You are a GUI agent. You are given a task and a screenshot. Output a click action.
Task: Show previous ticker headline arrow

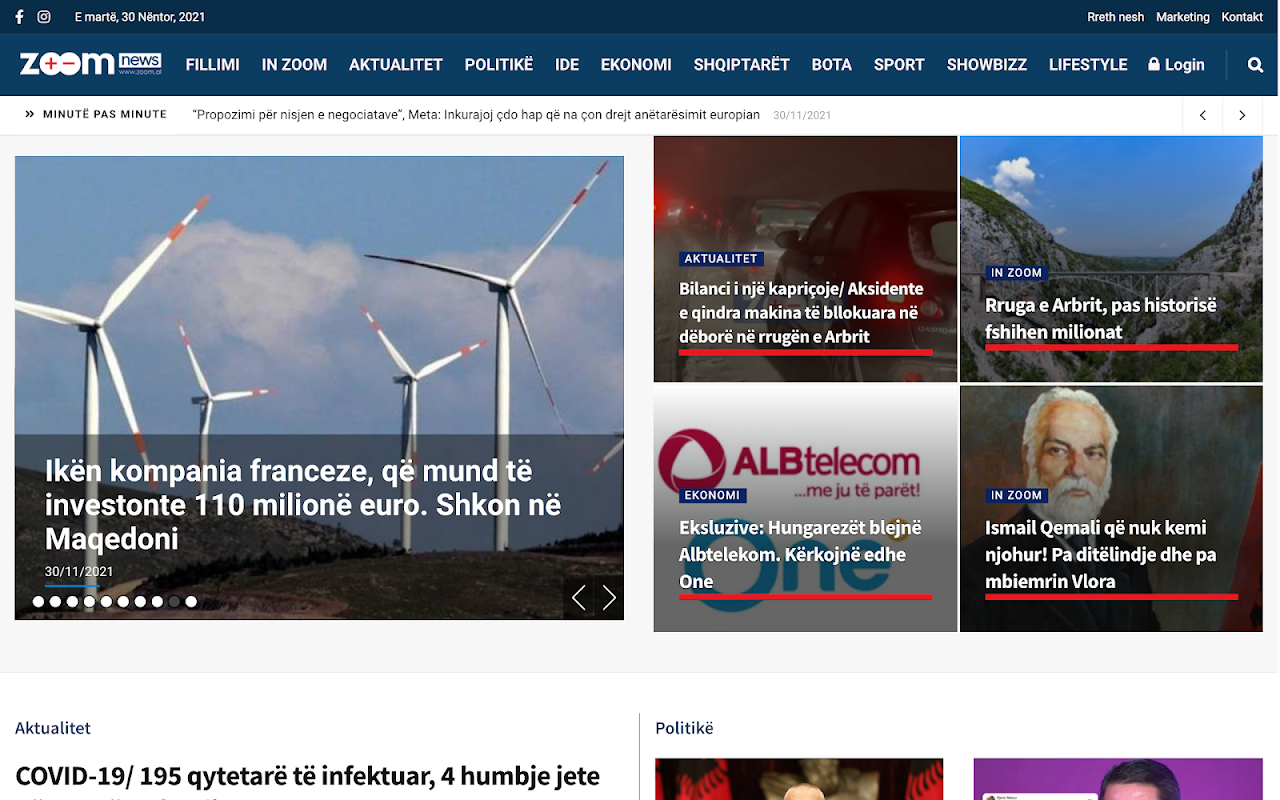[1203, 115]
